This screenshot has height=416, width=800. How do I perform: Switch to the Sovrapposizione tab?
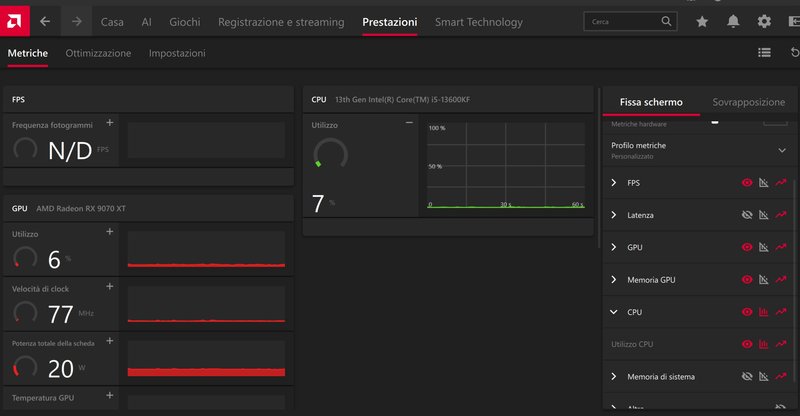tap(748, 102)
